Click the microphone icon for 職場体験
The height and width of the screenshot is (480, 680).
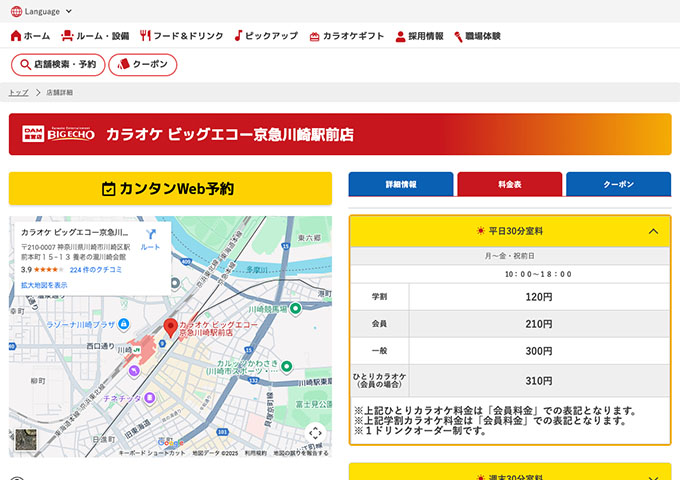(x=458, y=37)
